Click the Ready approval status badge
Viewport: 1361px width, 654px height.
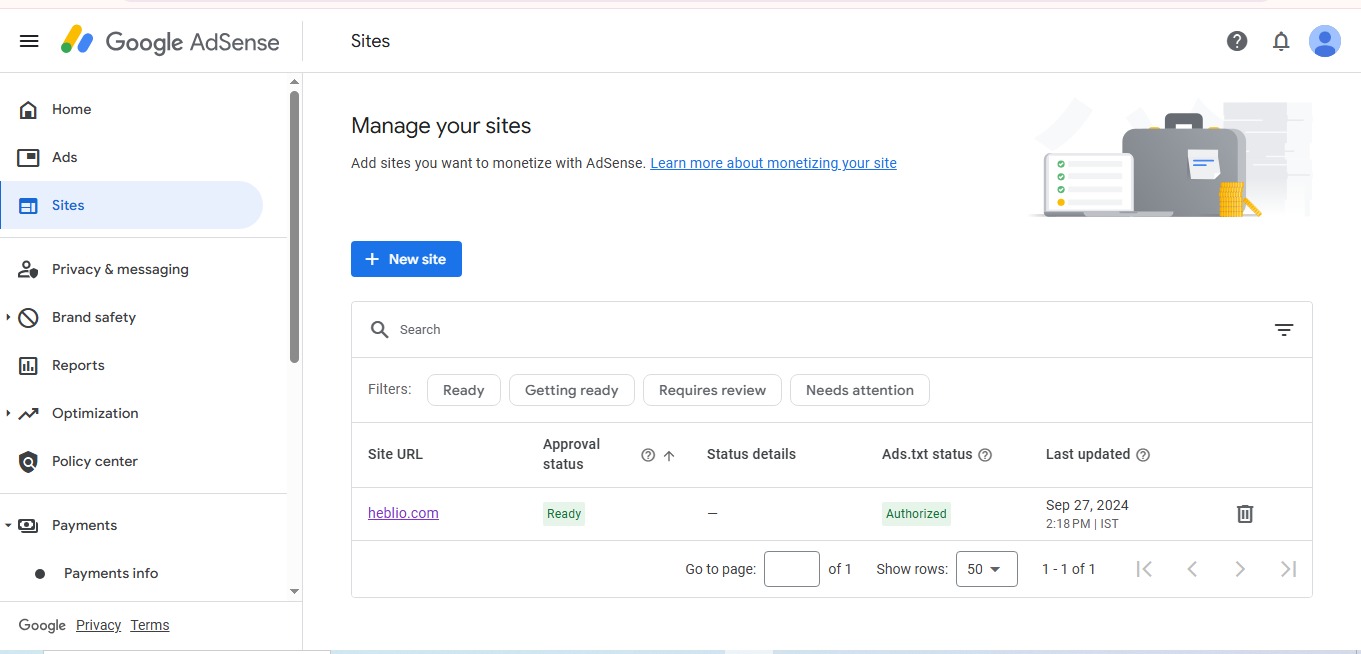(x=564, y=514)
